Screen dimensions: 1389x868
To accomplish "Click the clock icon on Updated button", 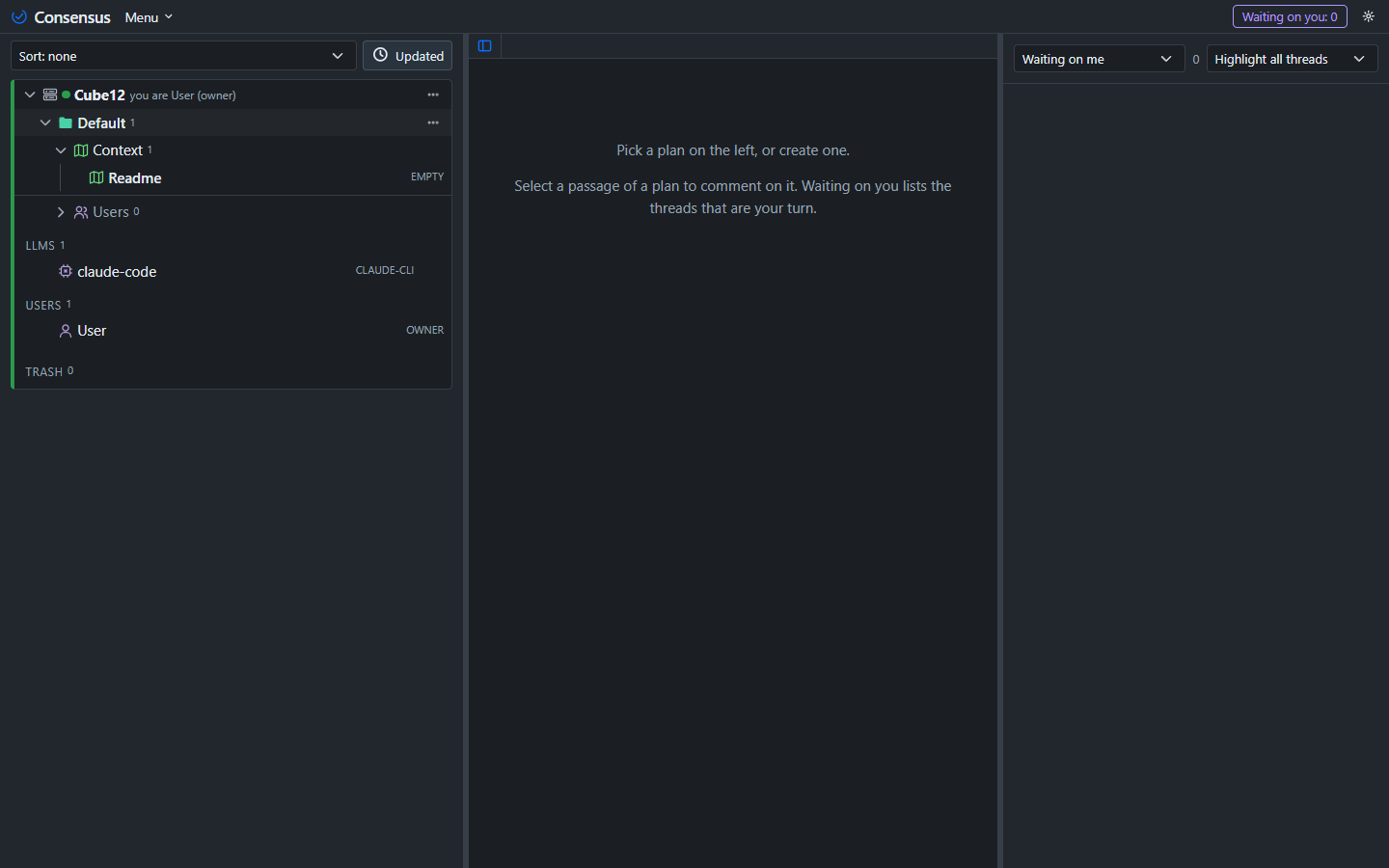I will (x=380, y=55).
